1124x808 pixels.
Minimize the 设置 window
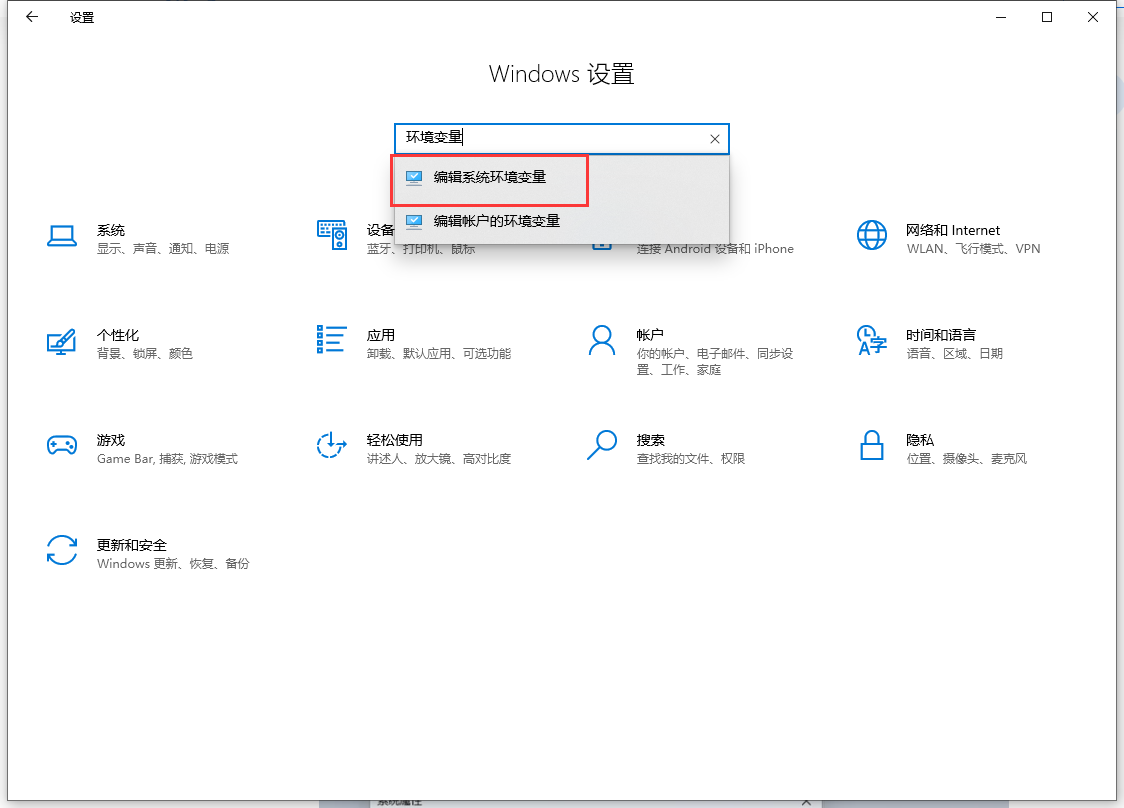pos(1001,17)
